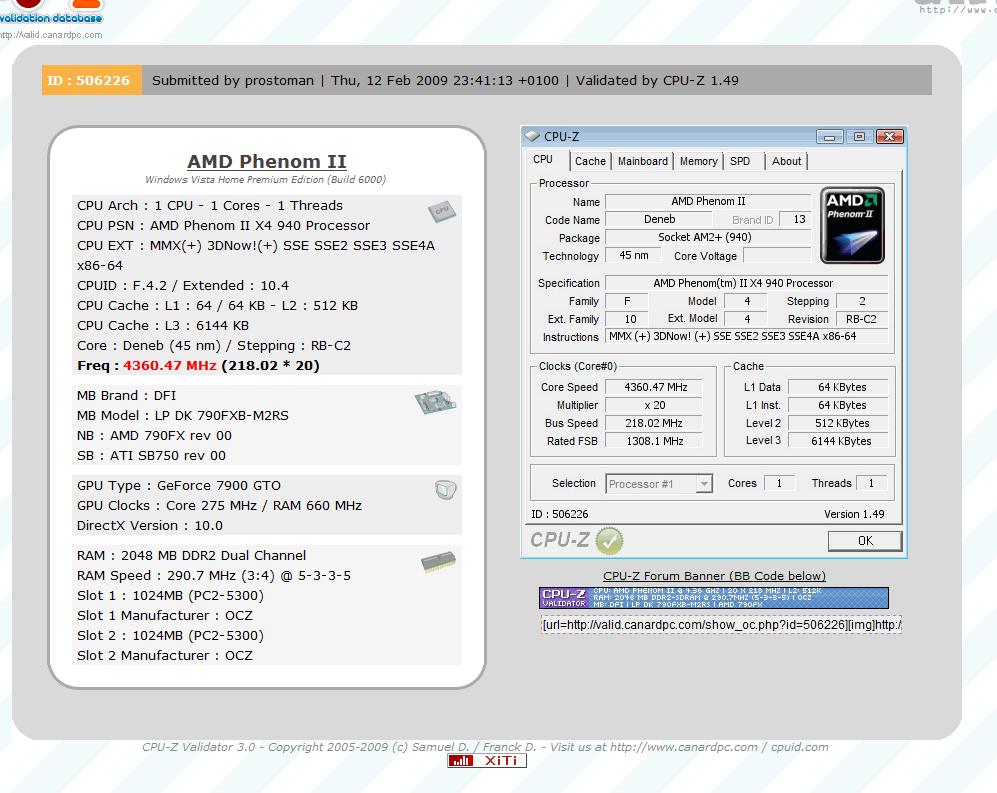Click the Cores count field

click(x=779, y=483)
